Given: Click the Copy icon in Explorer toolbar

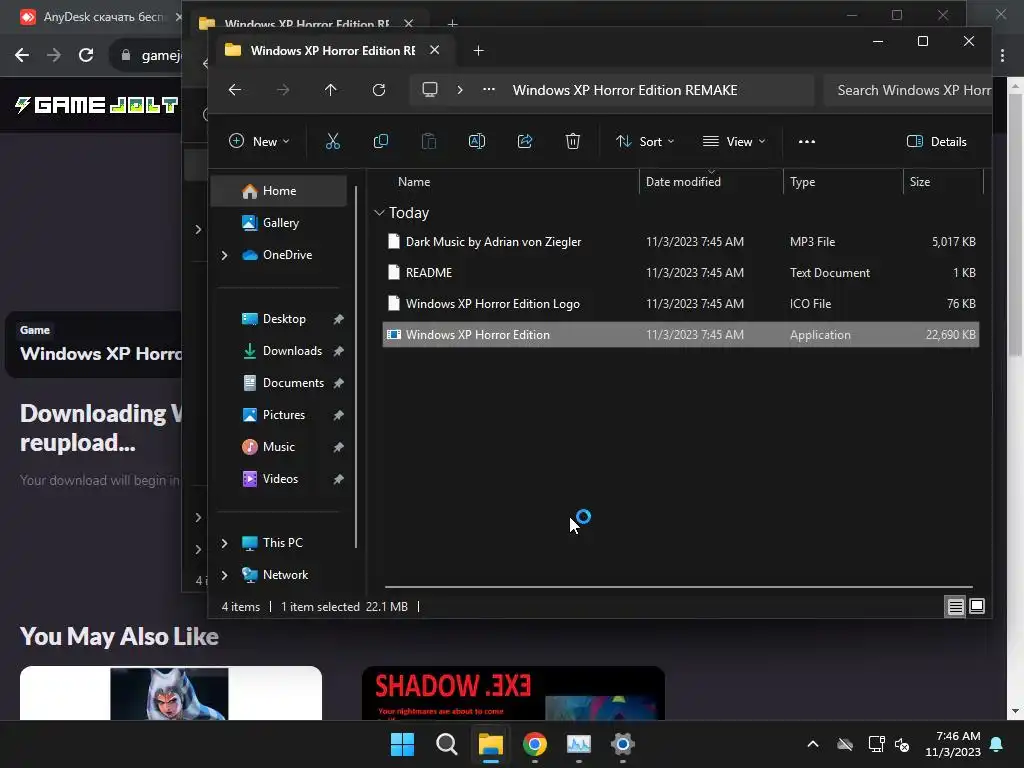Looking at the screenshot, I should click(x=381, y=141).
